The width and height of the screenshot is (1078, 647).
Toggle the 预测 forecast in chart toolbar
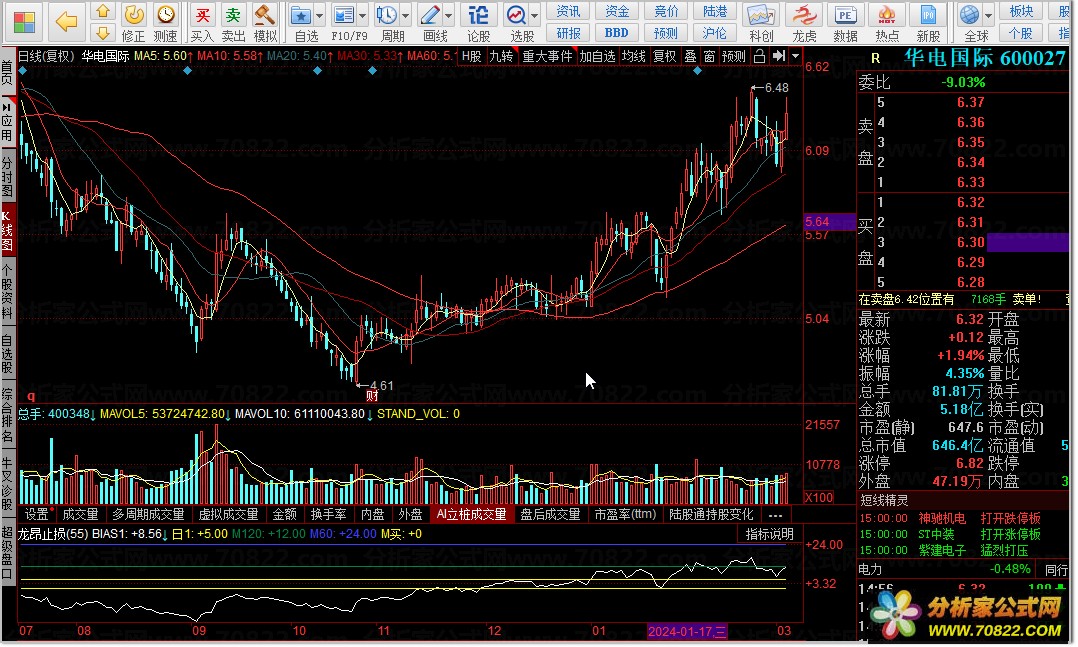[x=734, y=56]
